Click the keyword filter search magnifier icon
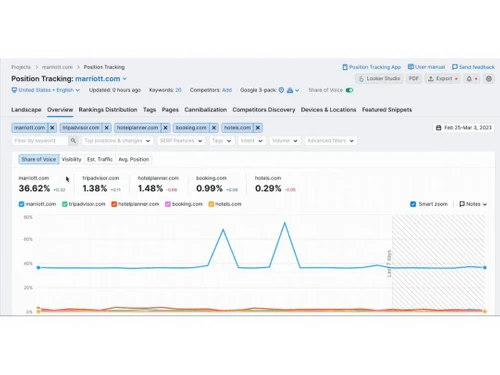 pyautogui.click(x=73, y=141)
